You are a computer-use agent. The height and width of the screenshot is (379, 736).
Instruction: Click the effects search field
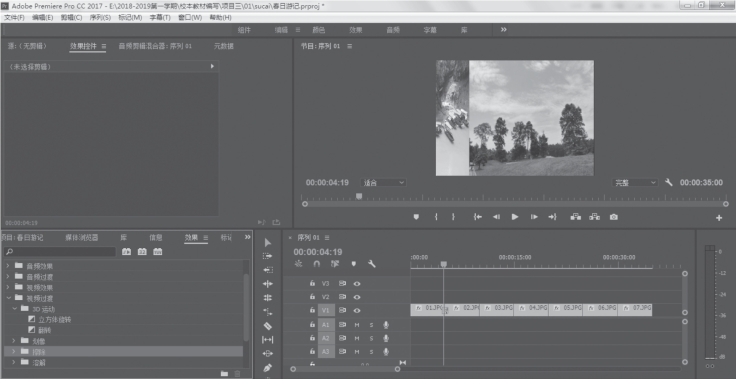(60, 252)
